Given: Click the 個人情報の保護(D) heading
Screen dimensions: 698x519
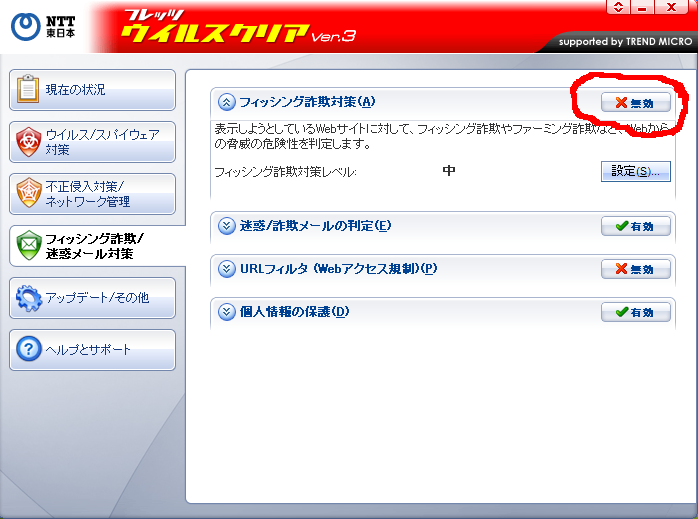Looking at the screenshot, I should coord(294,311).
